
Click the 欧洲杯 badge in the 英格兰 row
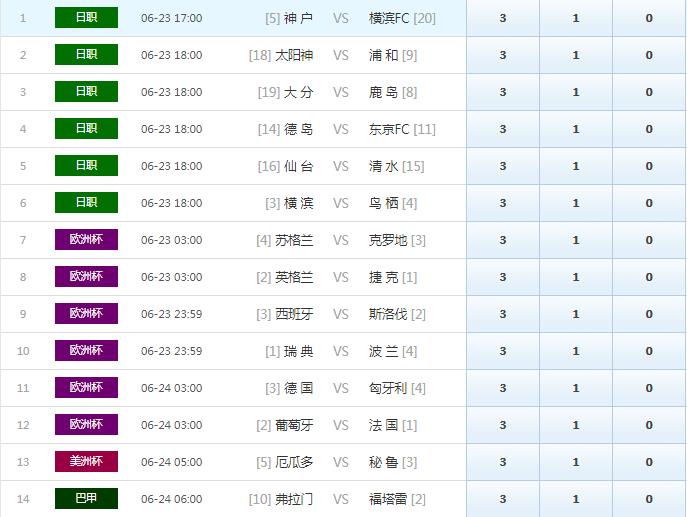point(86,277)
